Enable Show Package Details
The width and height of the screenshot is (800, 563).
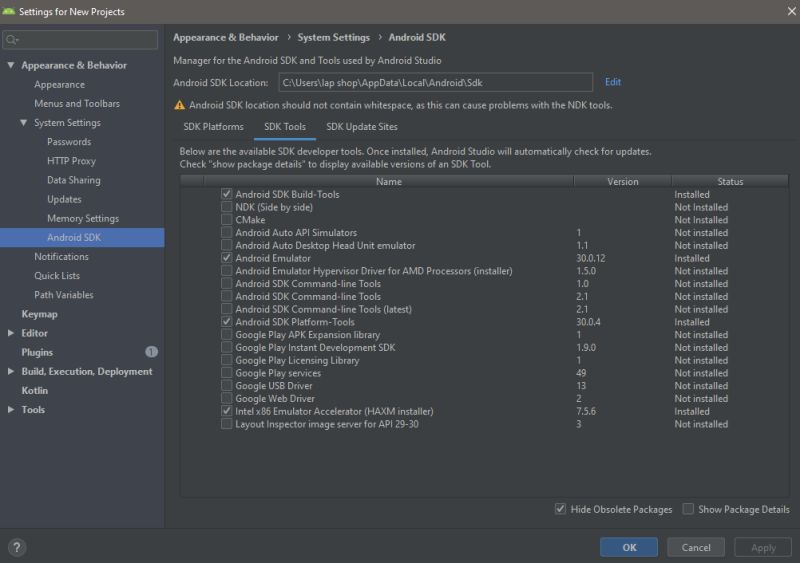(x=688, y=509)
